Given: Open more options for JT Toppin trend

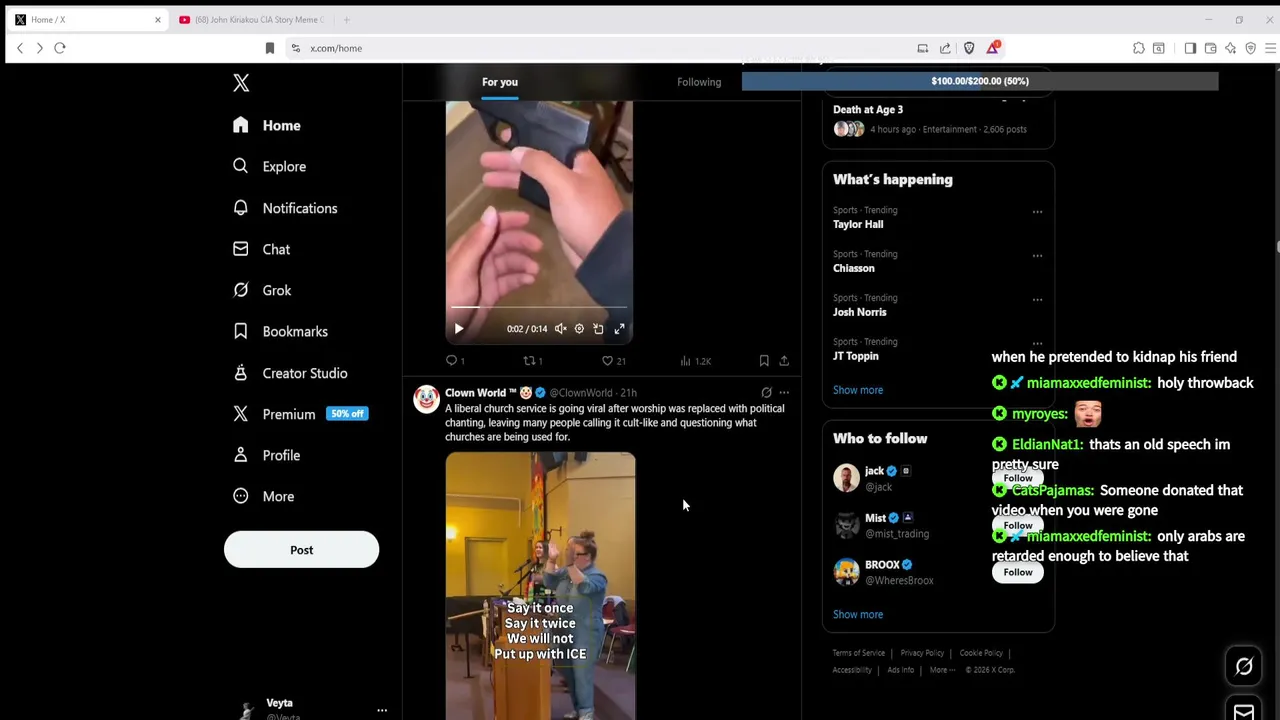Looking at the screenshot, I should click(1037, 344).
